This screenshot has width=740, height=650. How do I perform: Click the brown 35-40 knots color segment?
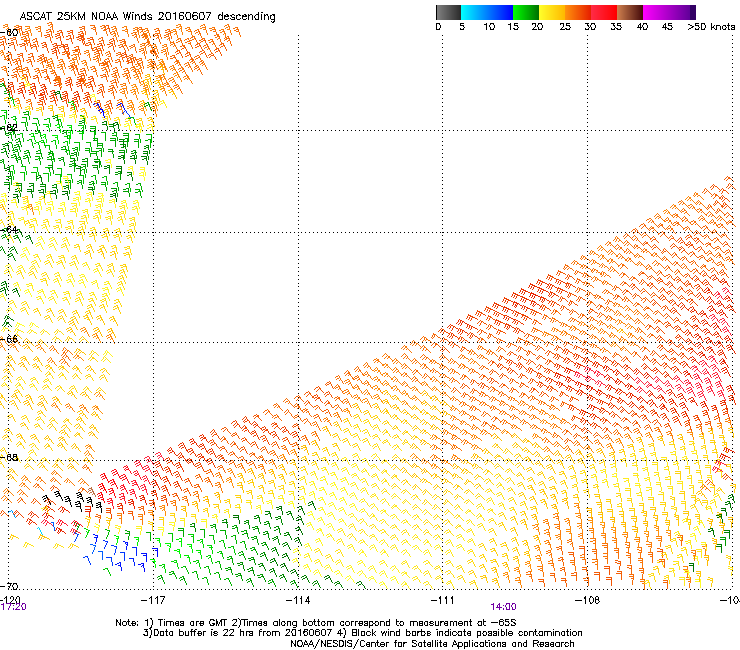(x=630, y=12)
